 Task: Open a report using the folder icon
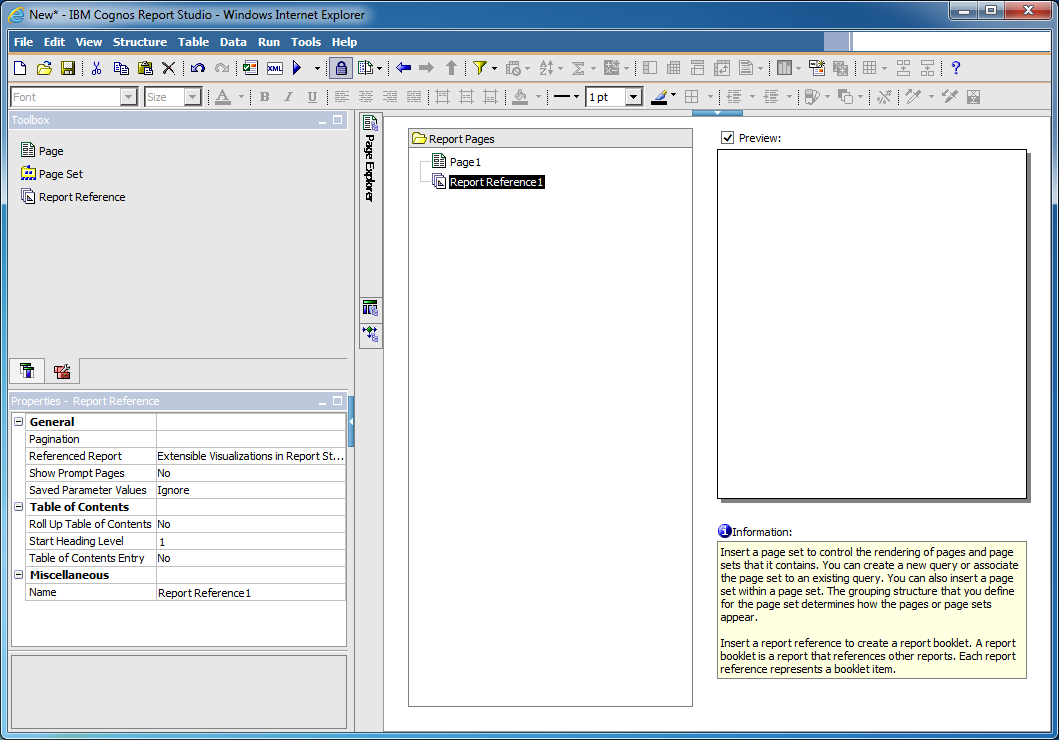tap(44, 68)
